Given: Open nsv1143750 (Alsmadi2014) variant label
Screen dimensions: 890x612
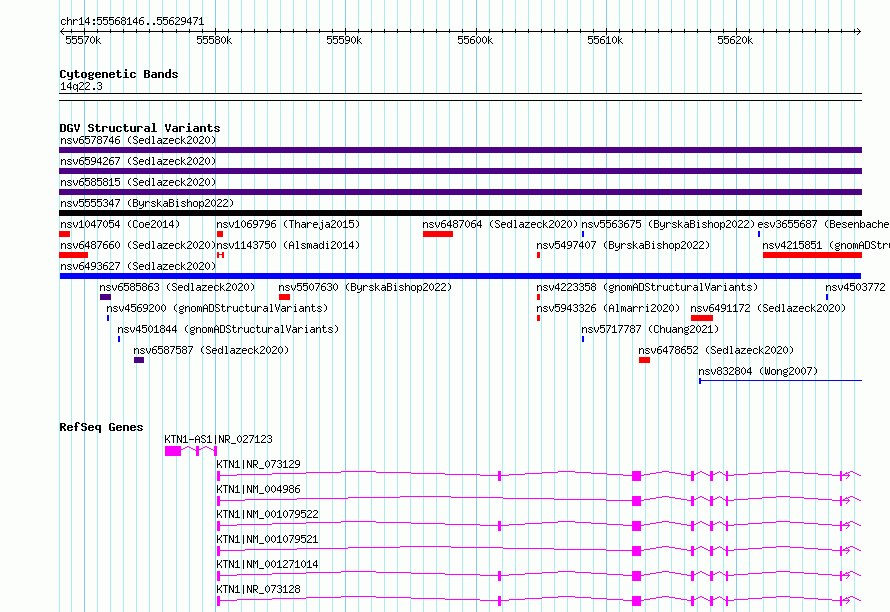Looking at the screenshot, I should 288,245.
